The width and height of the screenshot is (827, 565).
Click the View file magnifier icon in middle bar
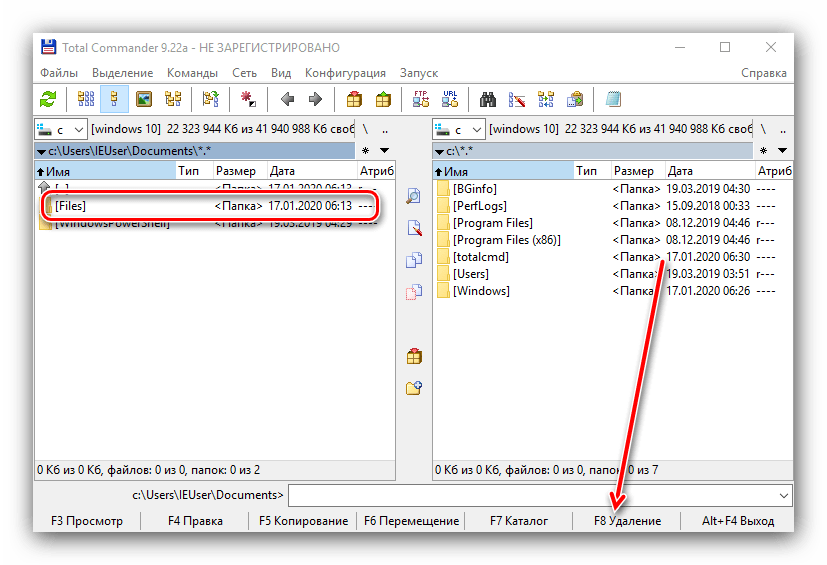pyautogui.click(x=414, y=197)
